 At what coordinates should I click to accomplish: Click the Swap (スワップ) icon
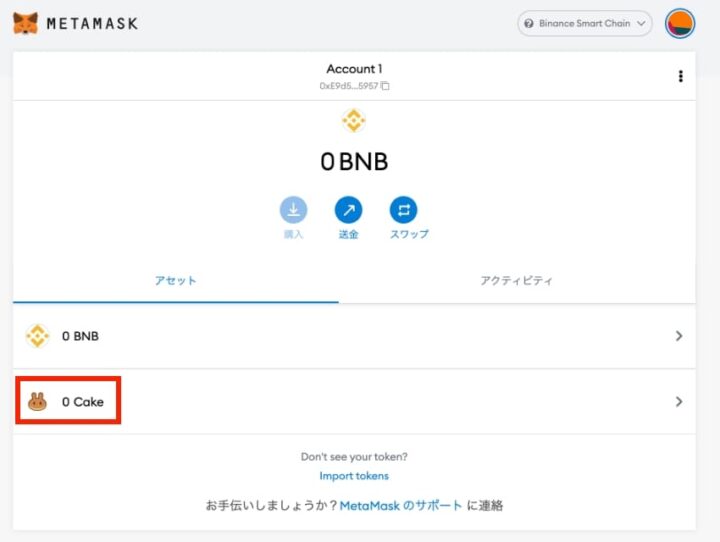pos(403,210)
